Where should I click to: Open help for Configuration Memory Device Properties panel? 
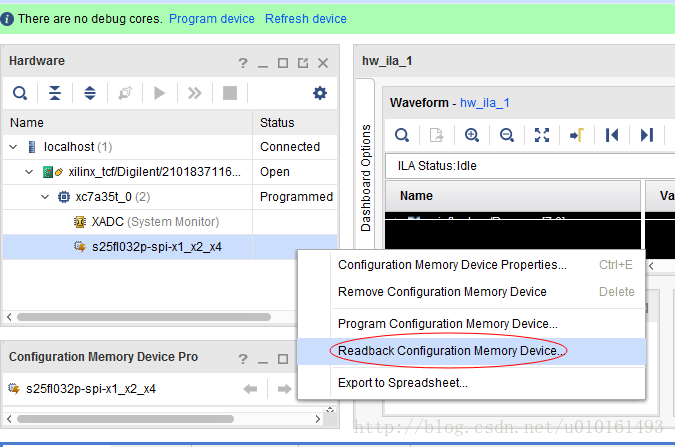click(x=243, y=359)
